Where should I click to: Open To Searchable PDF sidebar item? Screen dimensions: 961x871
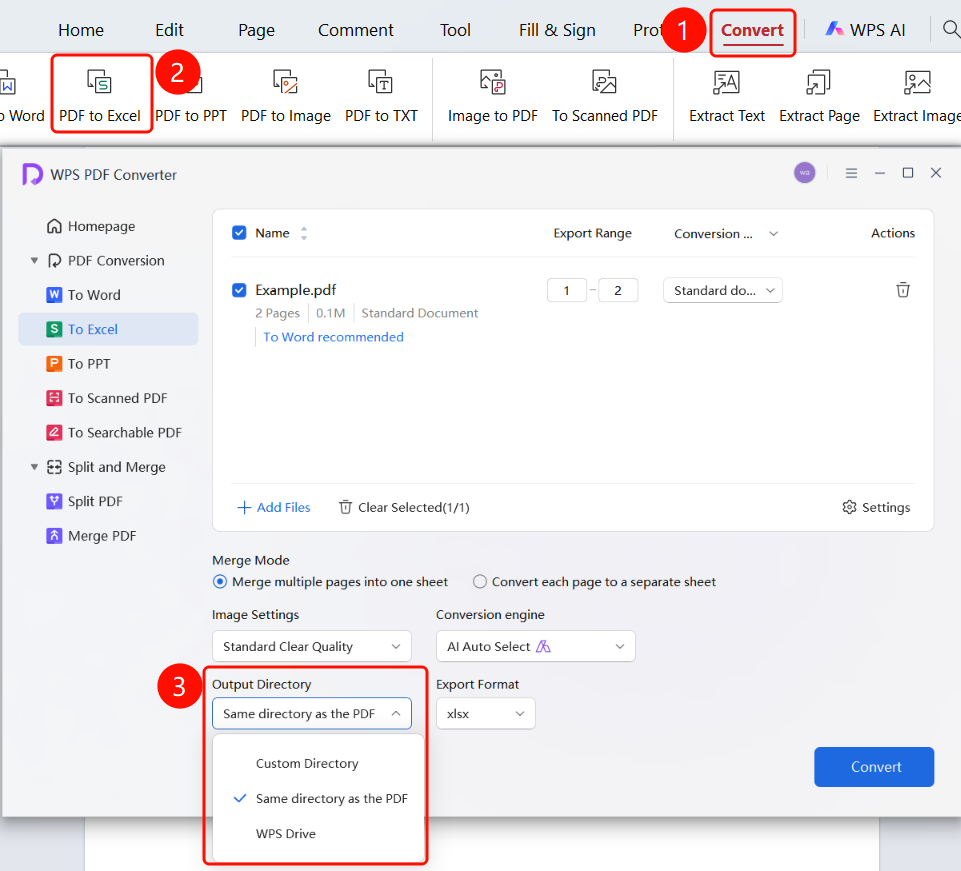(108, 433)
